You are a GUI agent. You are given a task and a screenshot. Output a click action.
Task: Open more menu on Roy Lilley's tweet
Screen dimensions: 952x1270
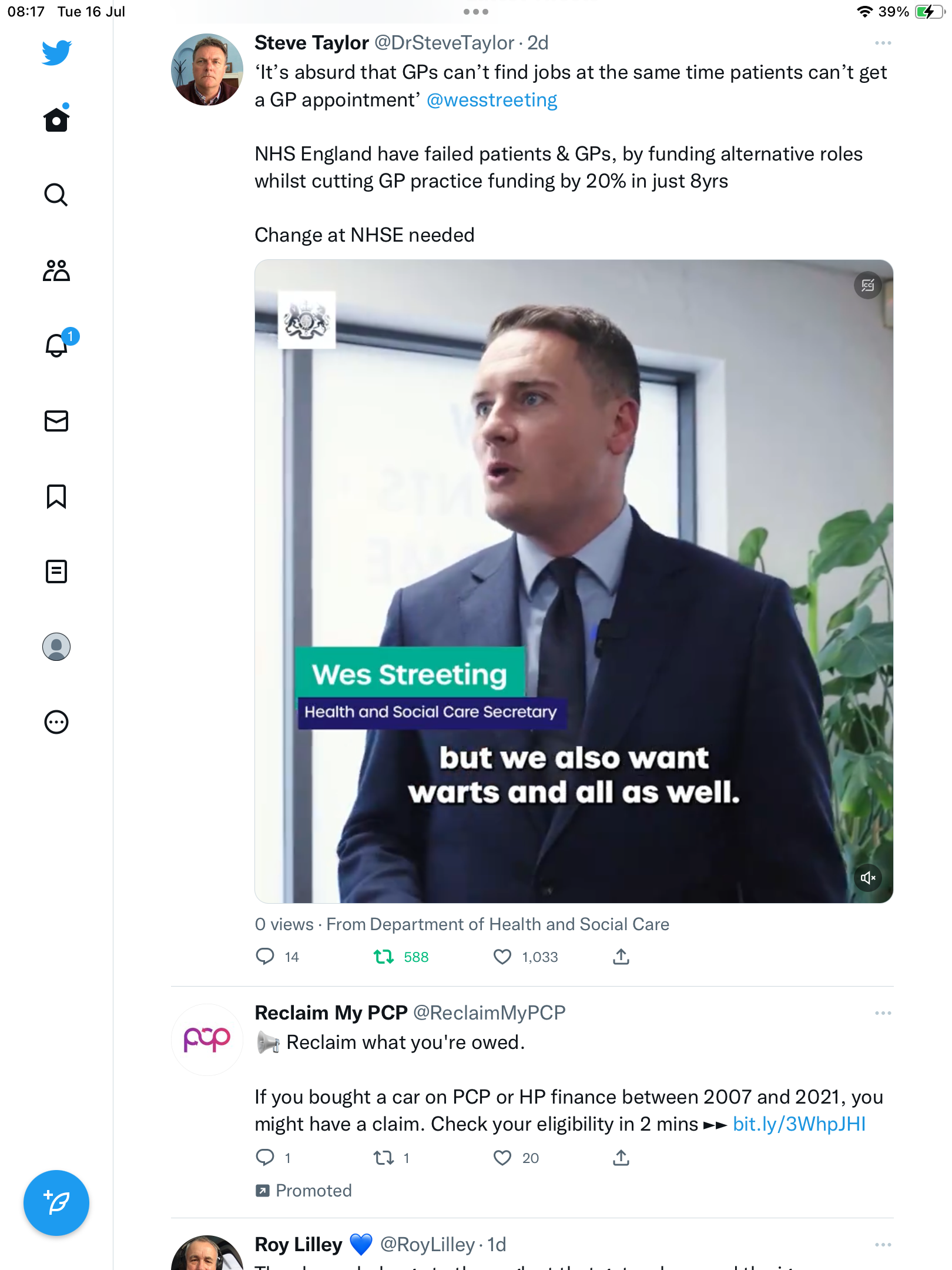point(883,1245)
